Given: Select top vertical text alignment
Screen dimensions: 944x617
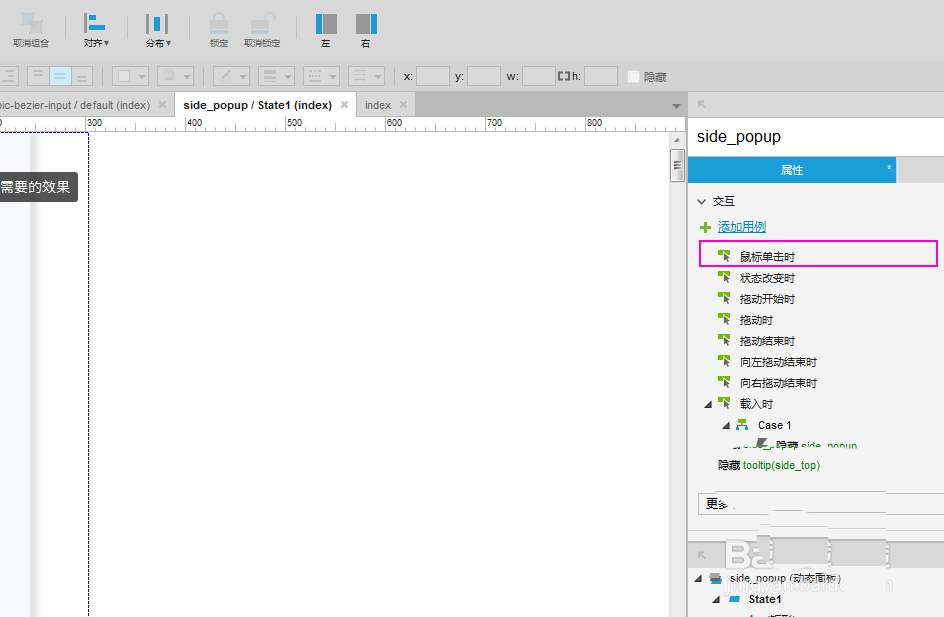Looking at the screenshot, I should click(x=38, y=76).
